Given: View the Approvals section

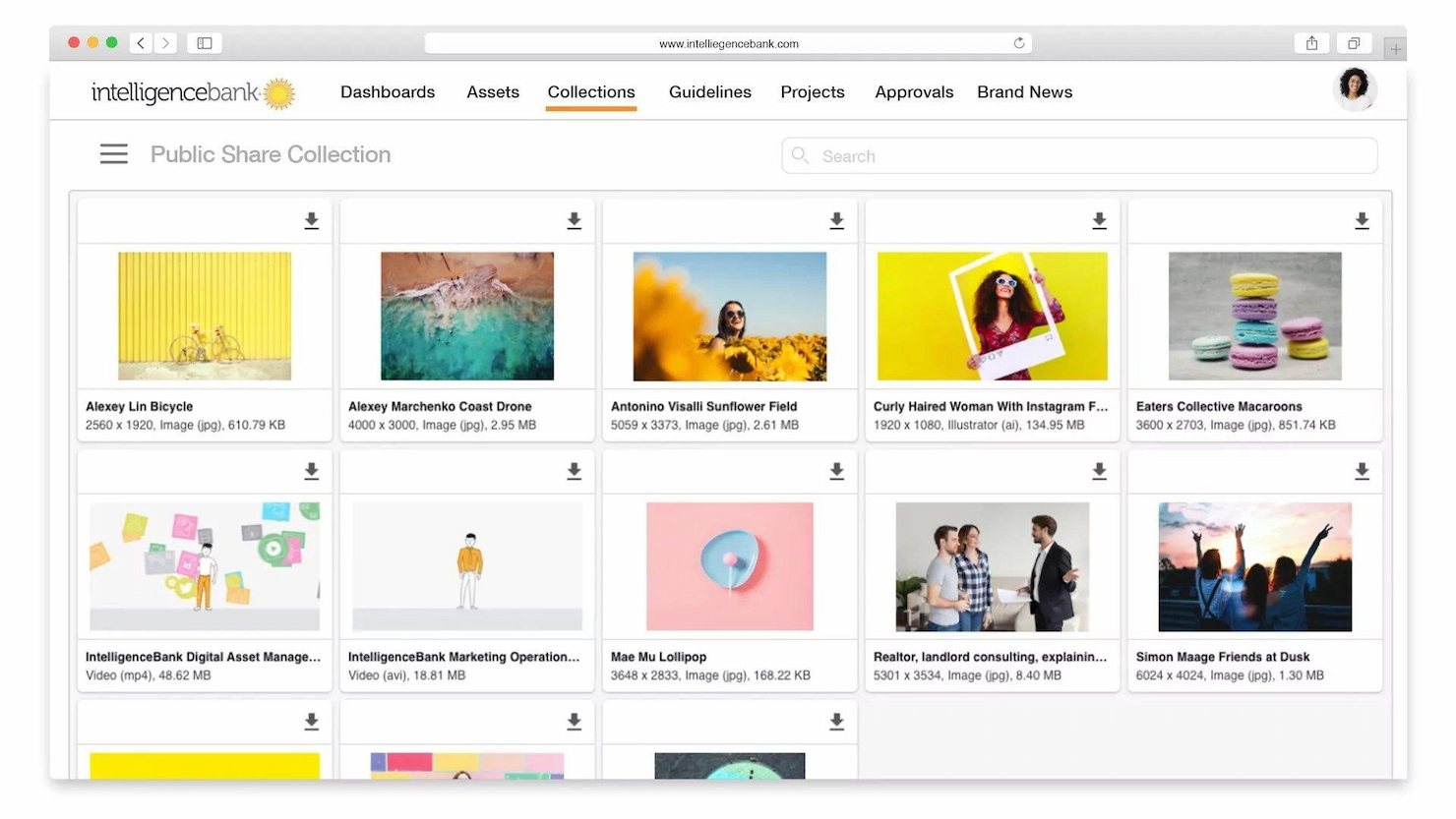Looking at the screenshot, I should [914, 92].
